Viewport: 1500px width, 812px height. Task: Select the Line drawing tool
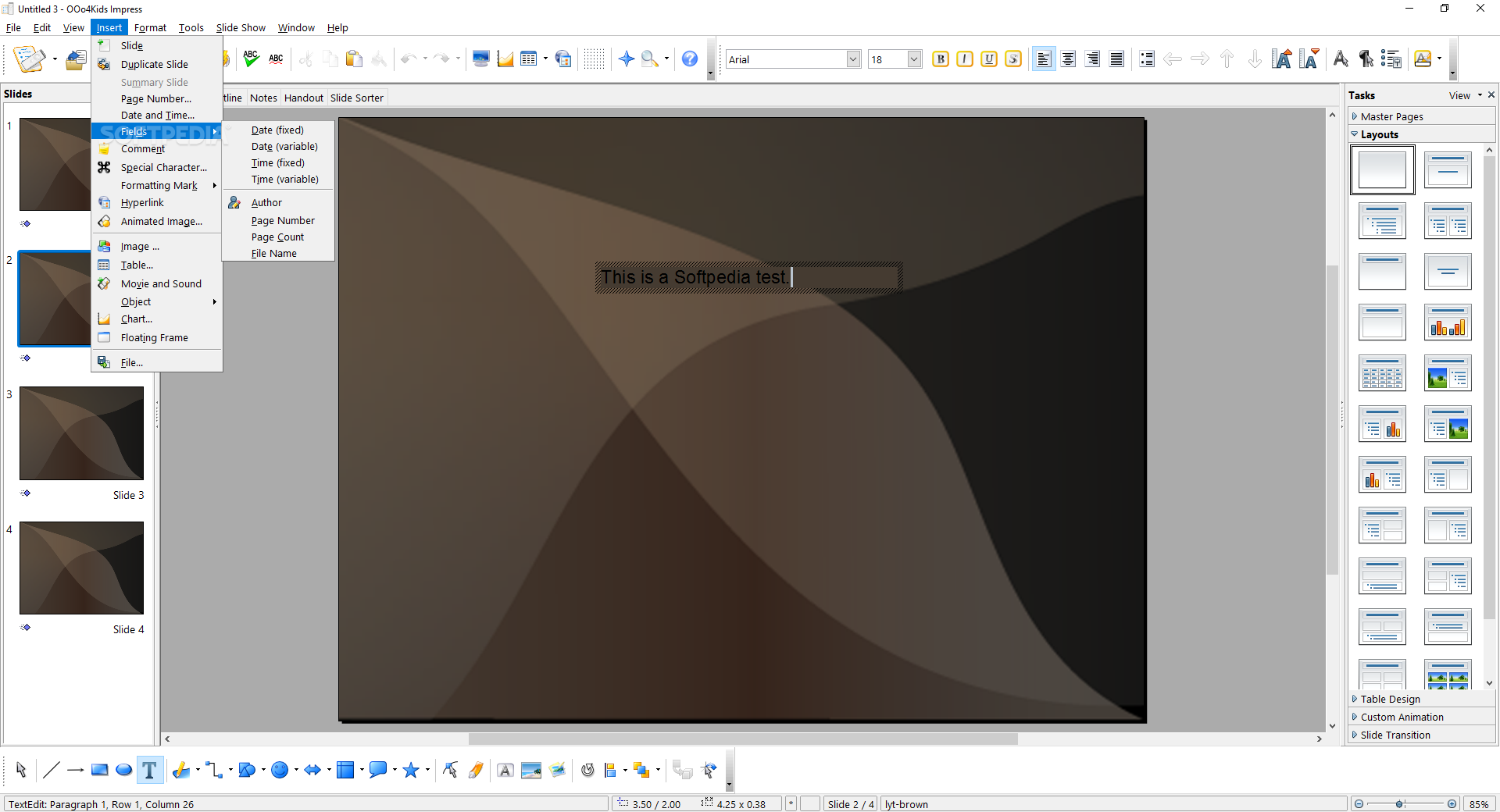click(x=51, y=770)
